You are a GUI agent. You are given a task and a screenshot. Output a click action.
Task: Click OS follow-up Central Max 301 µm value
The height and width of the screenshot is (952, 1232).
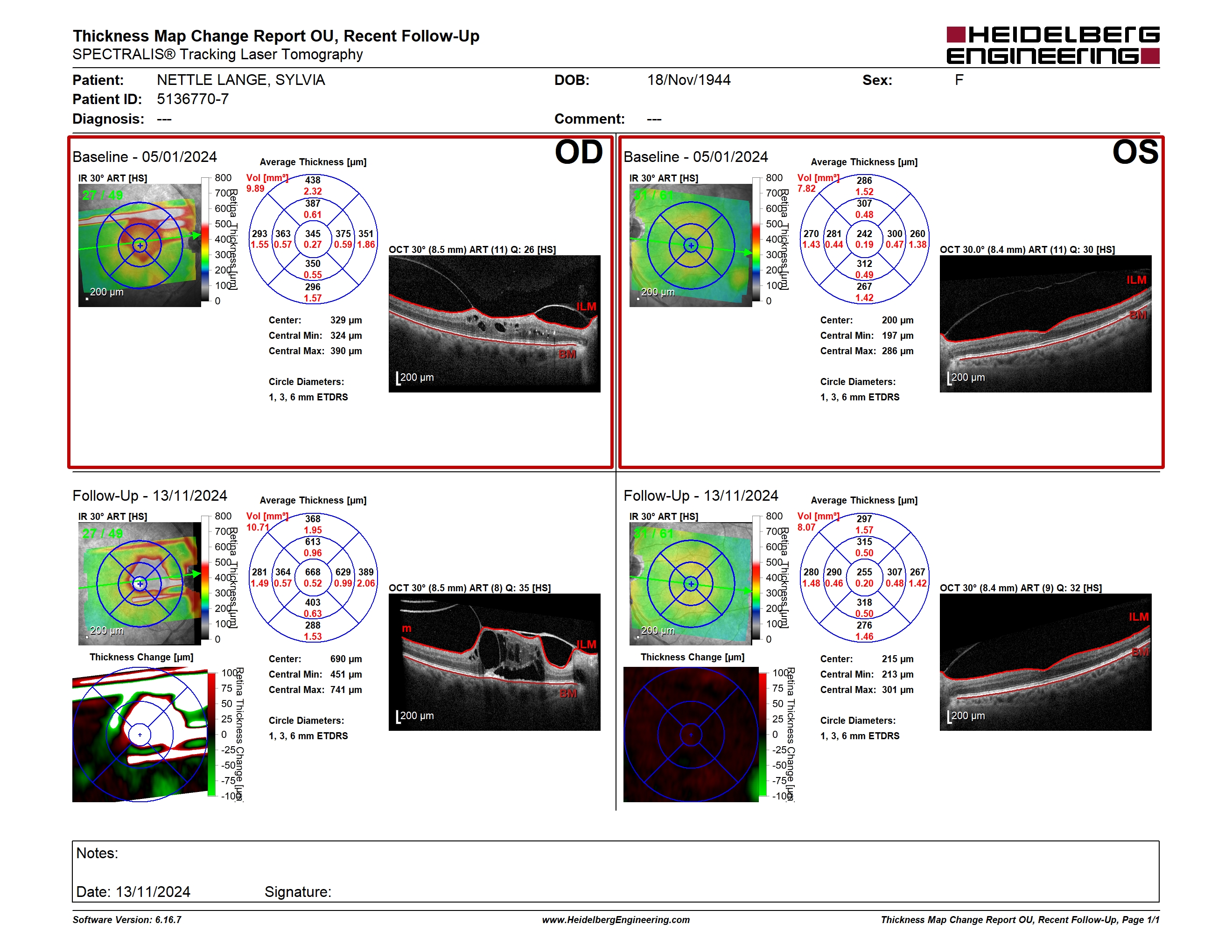point(897,690)
